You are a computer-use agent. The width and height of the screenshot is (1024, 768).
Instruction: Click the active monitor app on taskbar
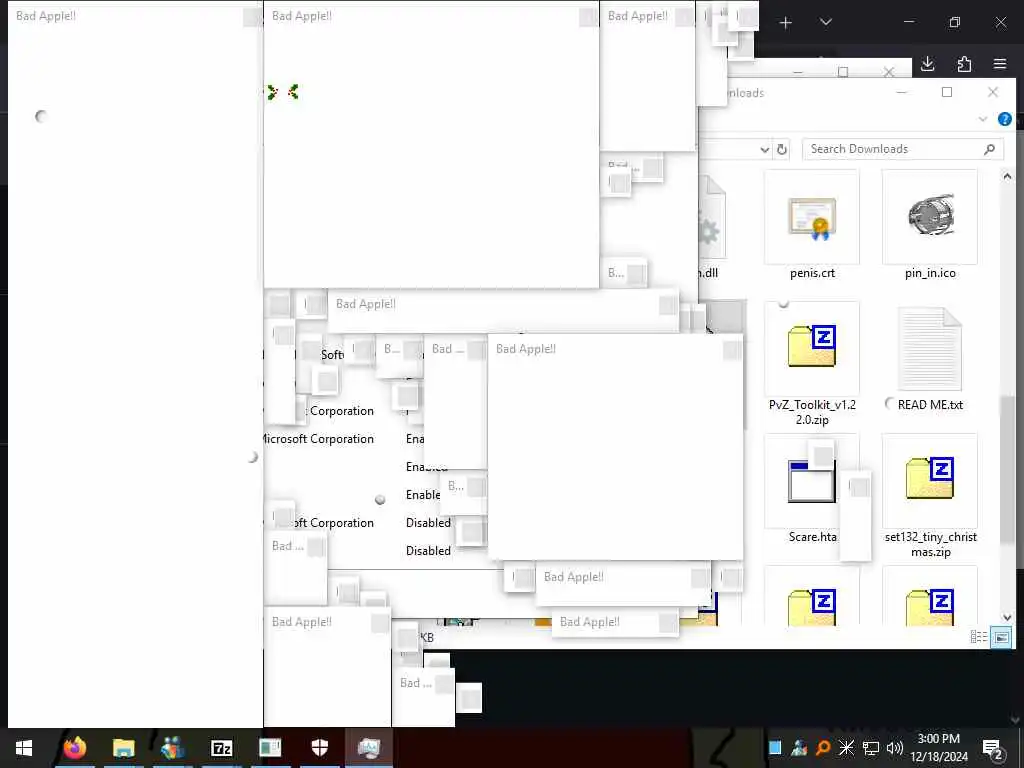pyautogui.click(x=368, y=748)
